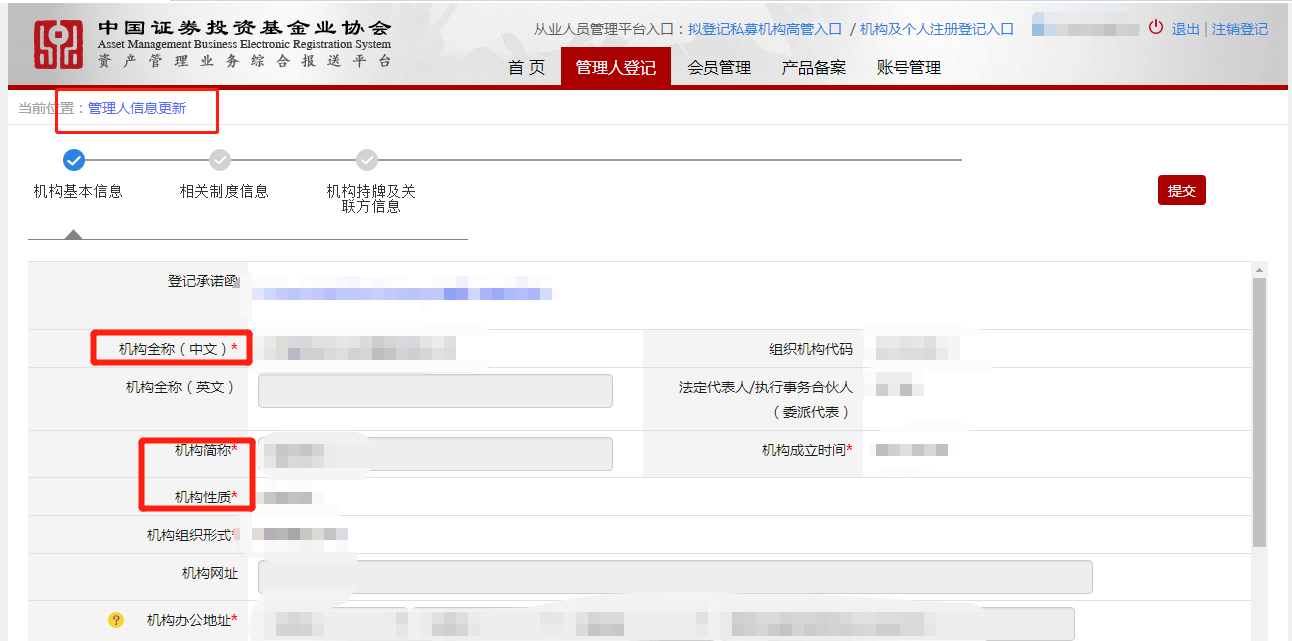The height and width of the screenshot is (641, 1292).
Task: Focus the 机构网址 input field
Action: point(675,577)
